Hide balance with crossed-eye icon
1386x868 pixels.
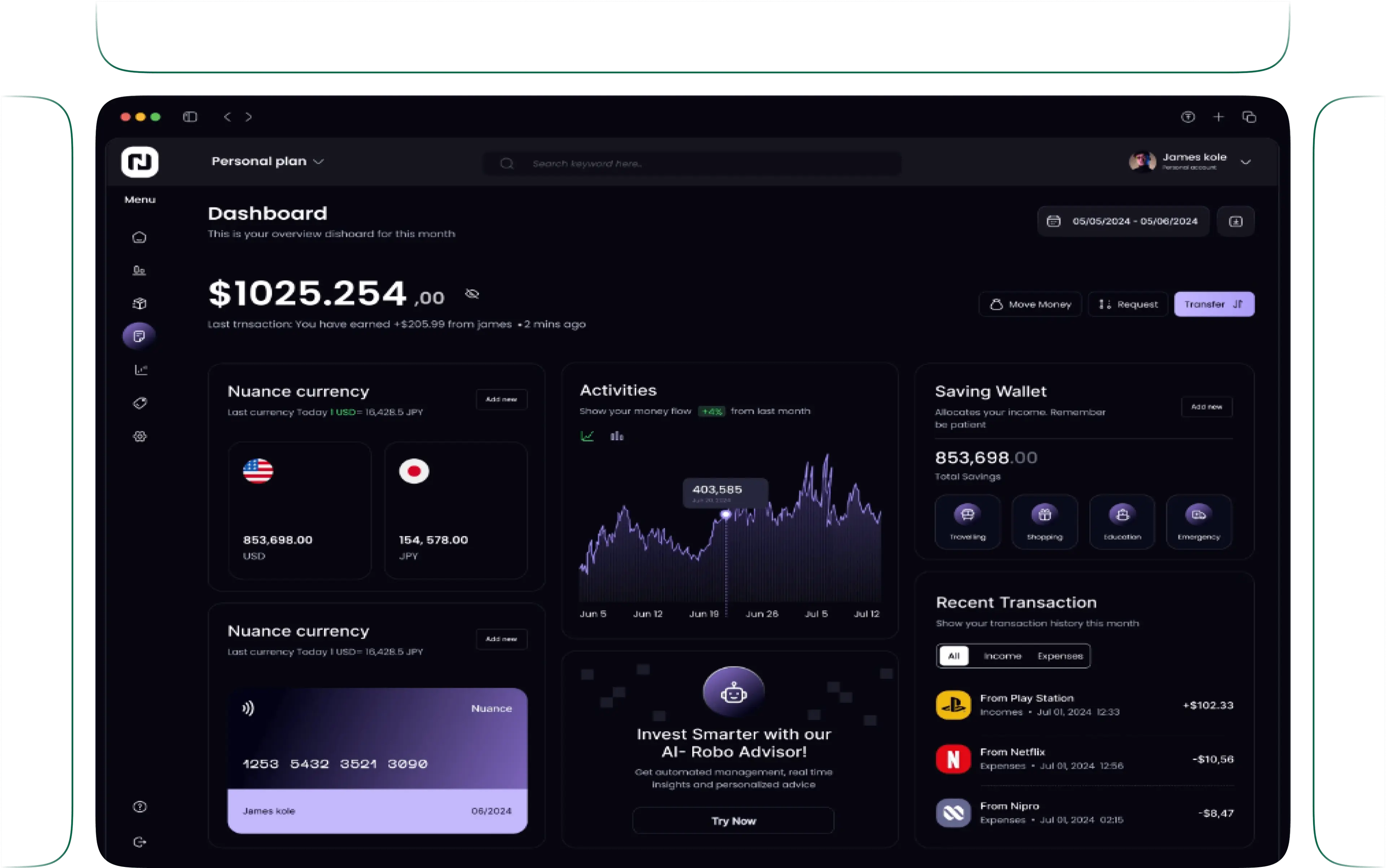click(x=472, y=294)
